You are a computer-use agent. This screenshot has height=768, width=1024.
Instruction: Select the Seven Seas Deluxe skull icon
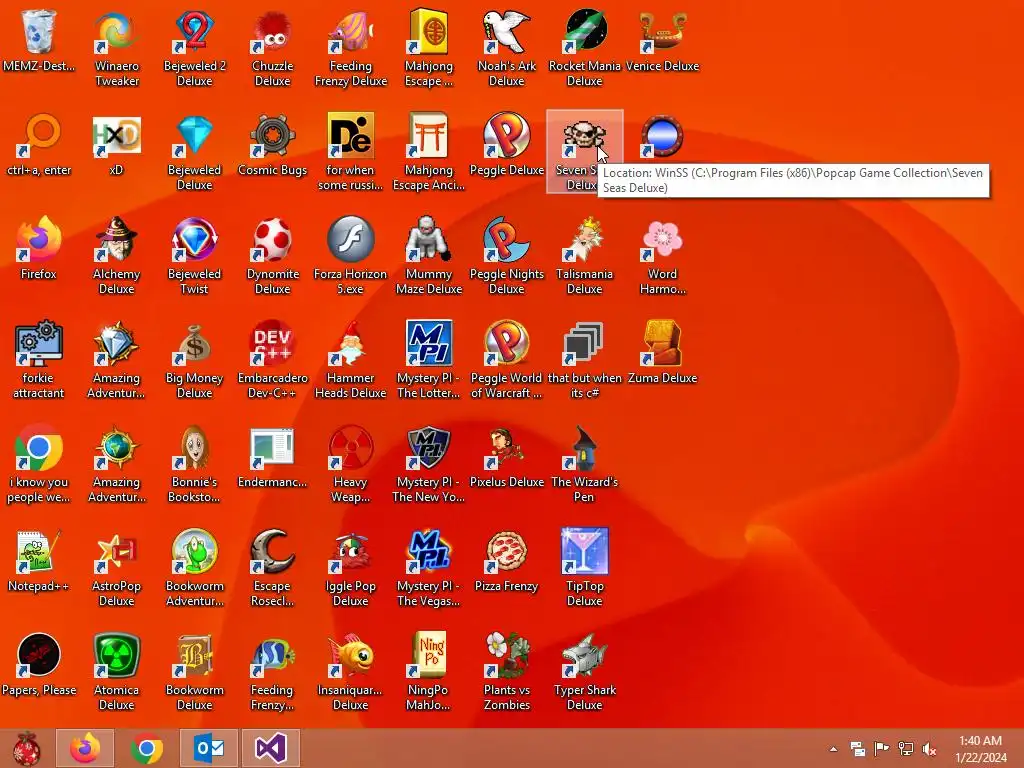tap(583, 135)
